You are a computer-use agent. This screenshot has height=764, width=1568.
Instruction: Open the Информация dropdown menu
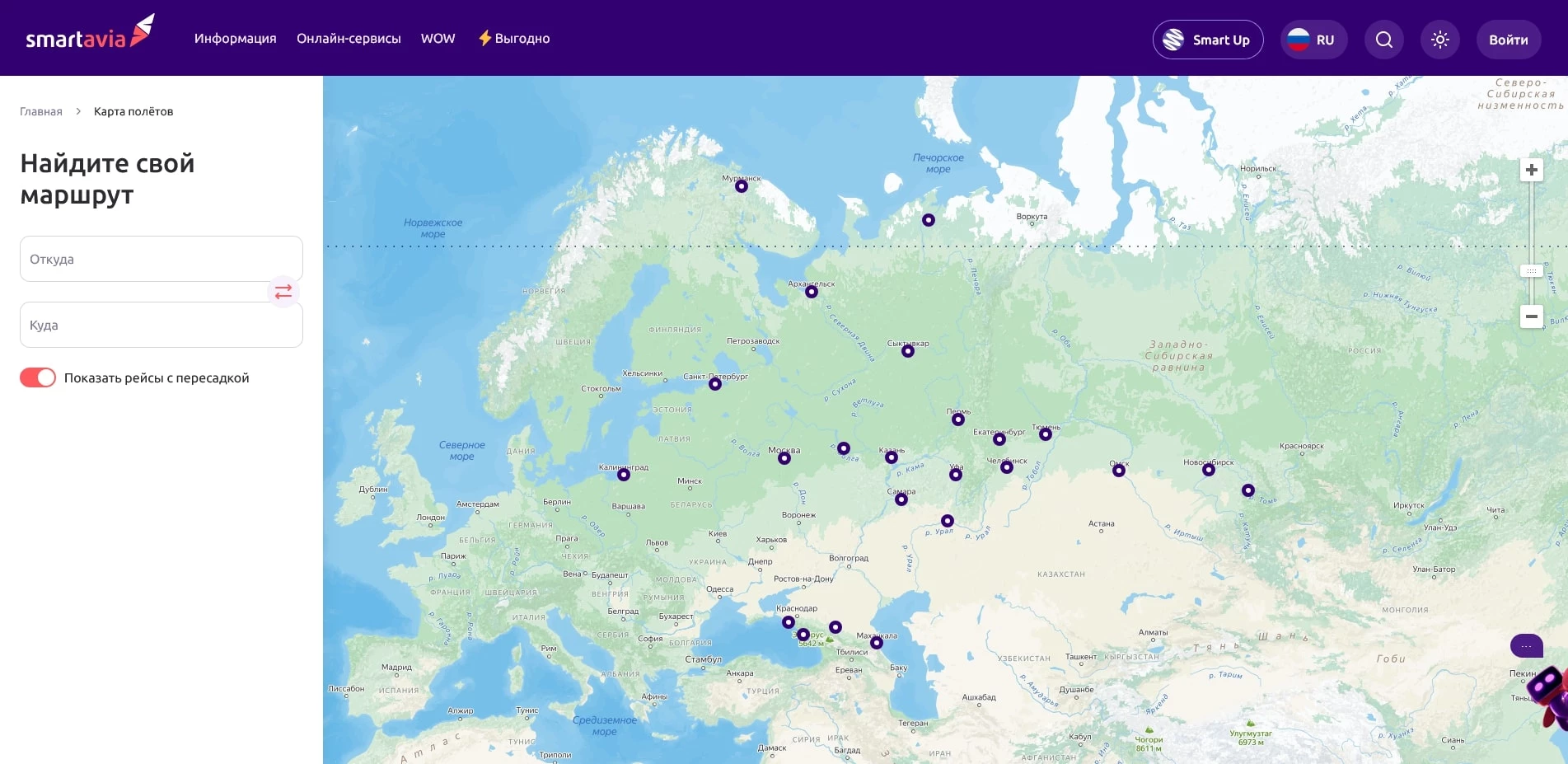234,38
